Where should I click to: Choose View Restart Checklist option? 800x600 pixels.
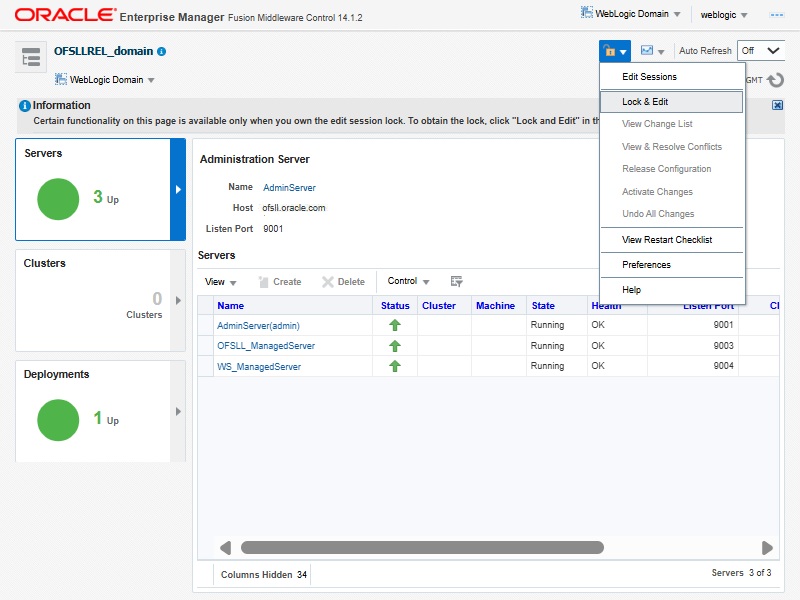[x=667, y=240]
